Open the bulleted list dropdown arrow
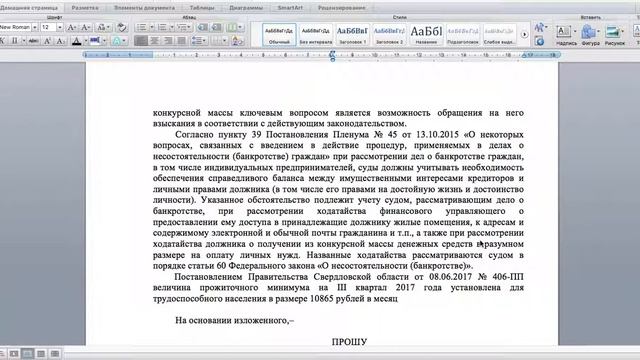This screenshot has width=640, height=360. click(x=151, y=27)
